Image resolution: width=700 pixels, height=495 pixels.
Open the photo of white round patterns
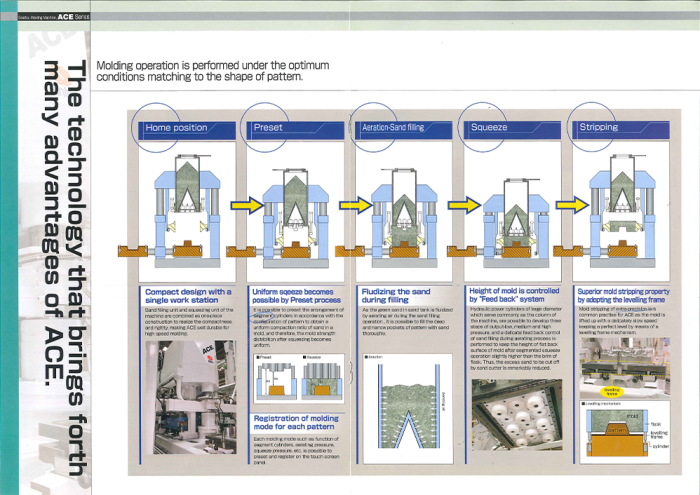click(517, 415)
